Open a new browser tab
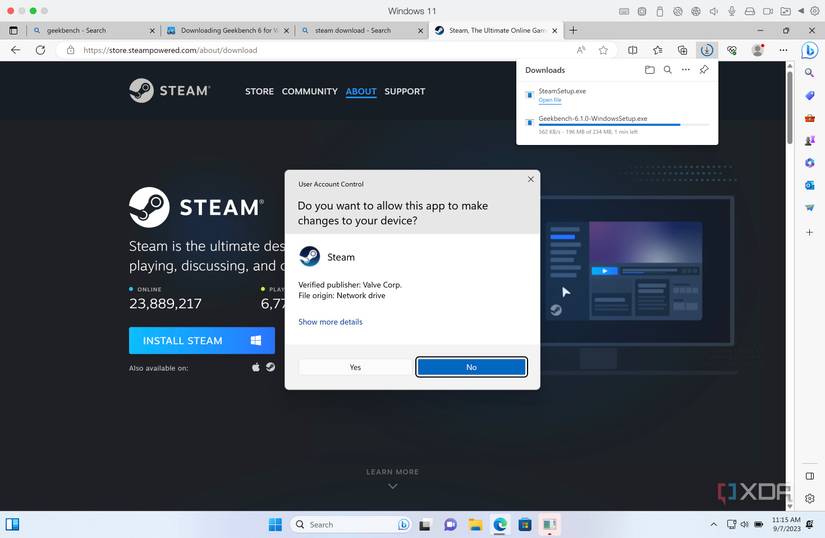825x538 pixels. coord(573,31)
